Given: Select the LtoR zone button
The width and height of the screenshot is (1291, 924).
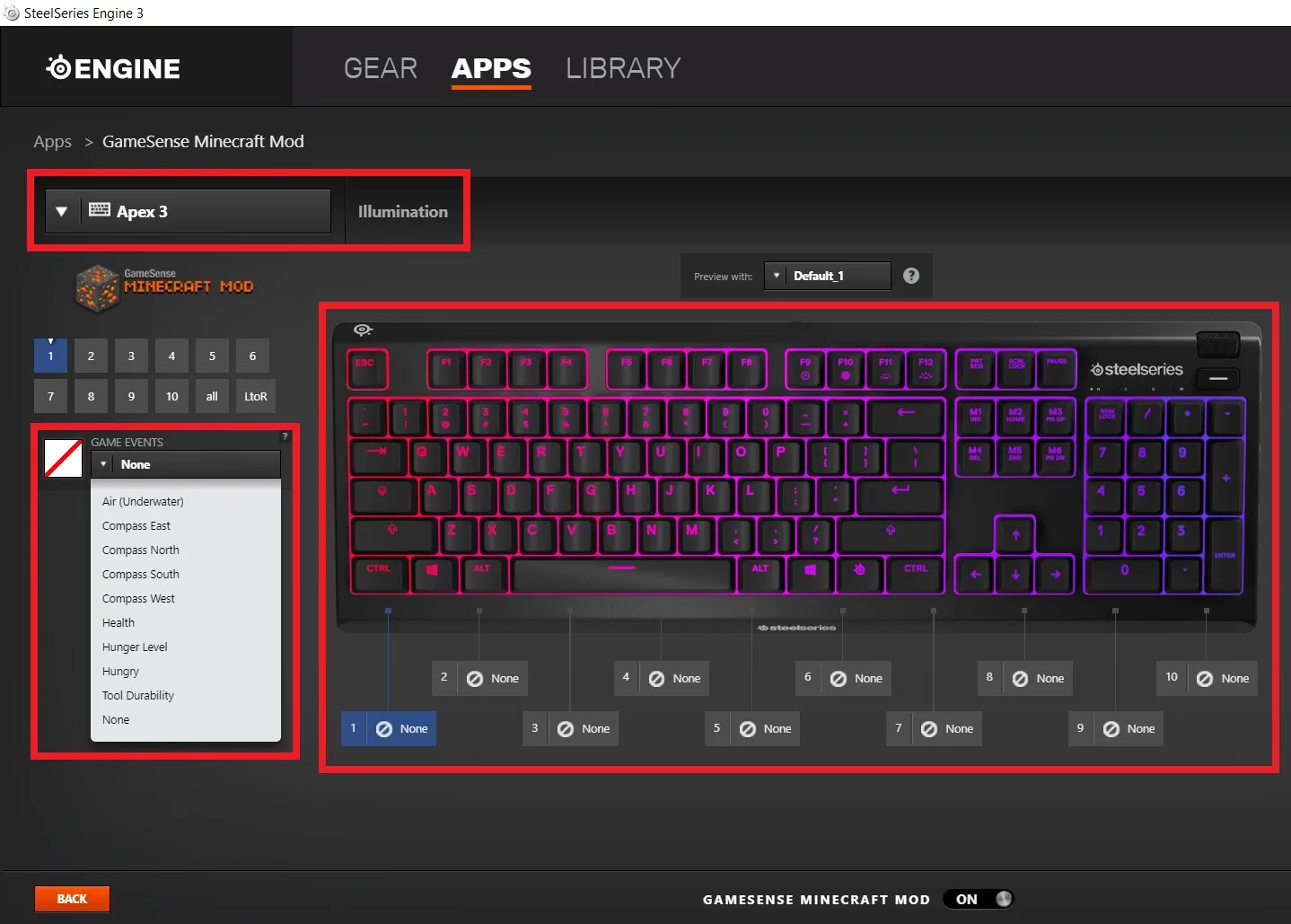Looking at the screenshot, I should (x=255, y=396).
